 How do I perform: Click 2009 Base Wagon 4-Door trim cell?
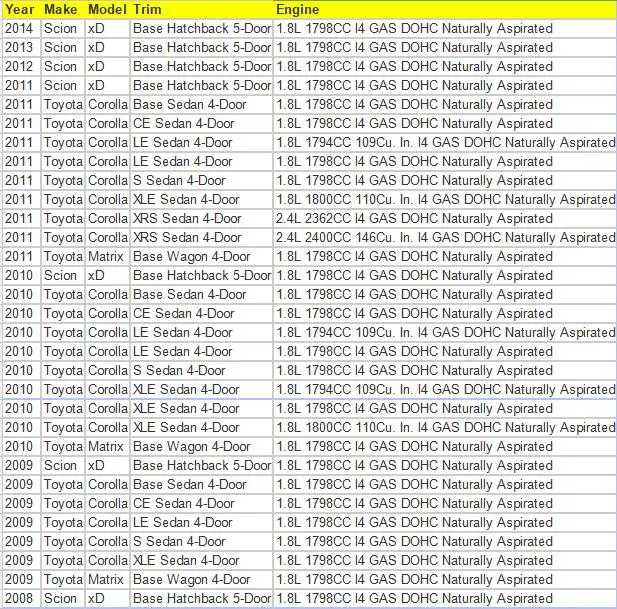(201, 579)
